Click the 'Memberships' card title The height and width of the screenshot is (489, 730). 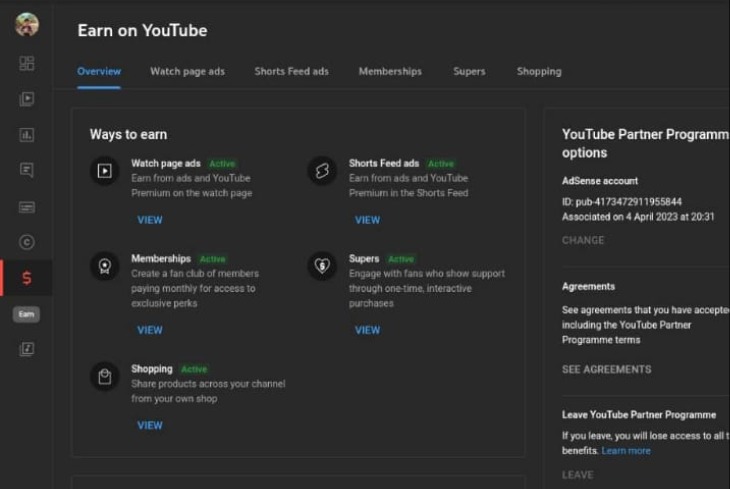tap(161, 258)
